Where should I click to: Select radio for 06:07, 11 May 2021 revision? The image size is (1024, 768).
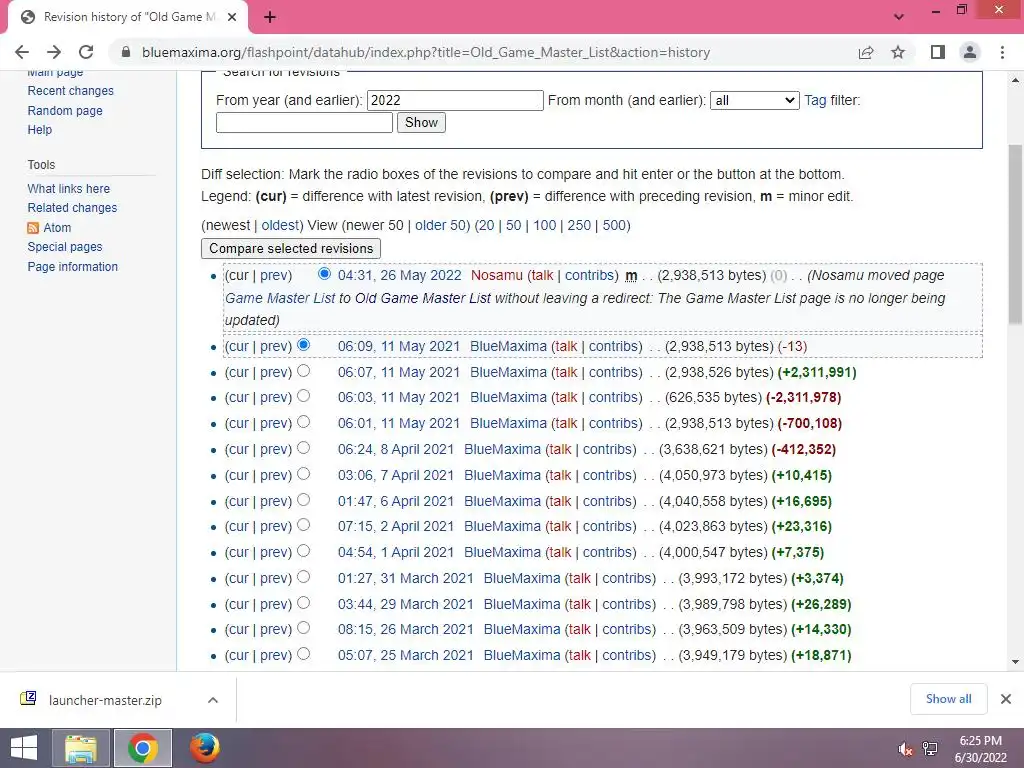pos(303,370)
